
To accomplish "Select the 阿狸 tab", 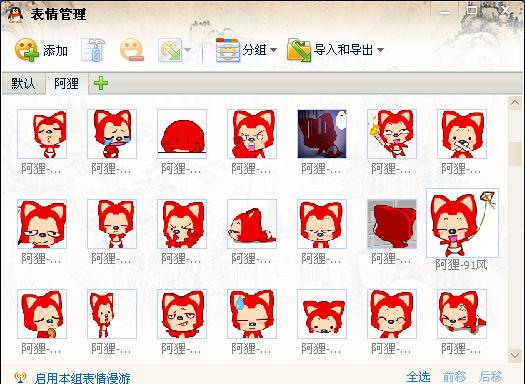I will (x=67, y=83).
